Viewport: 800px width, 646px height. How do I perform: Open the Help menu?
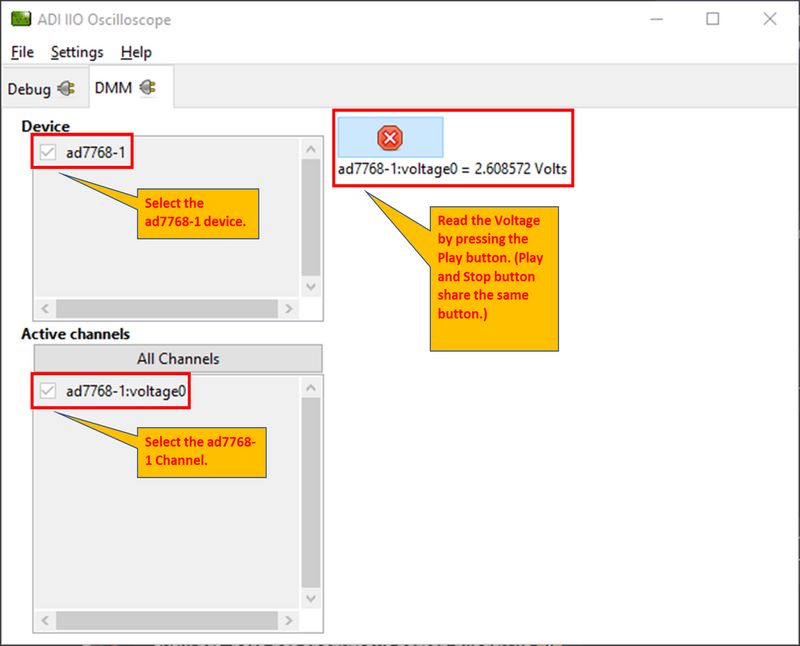click(136, 52)
